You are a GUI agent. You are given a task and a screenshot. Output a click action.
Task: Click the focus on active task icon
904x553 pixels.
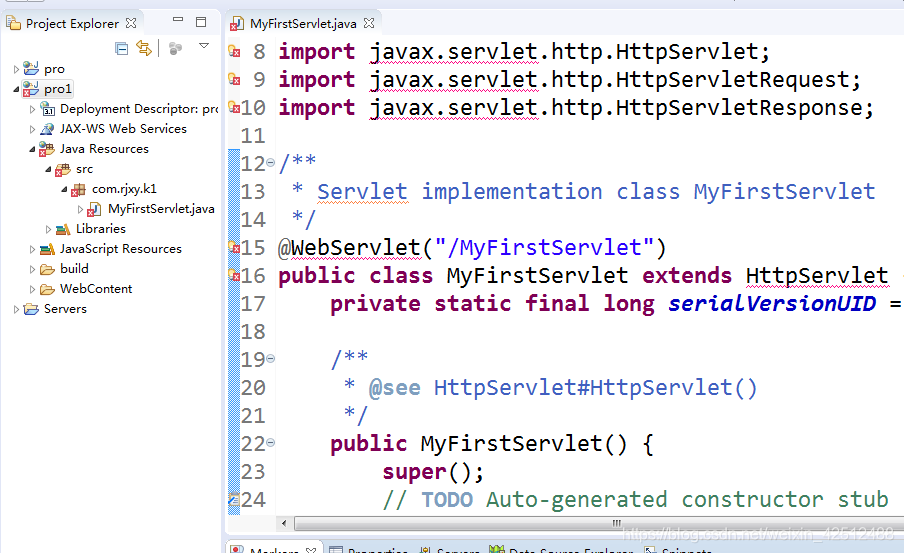pos(175,48)
